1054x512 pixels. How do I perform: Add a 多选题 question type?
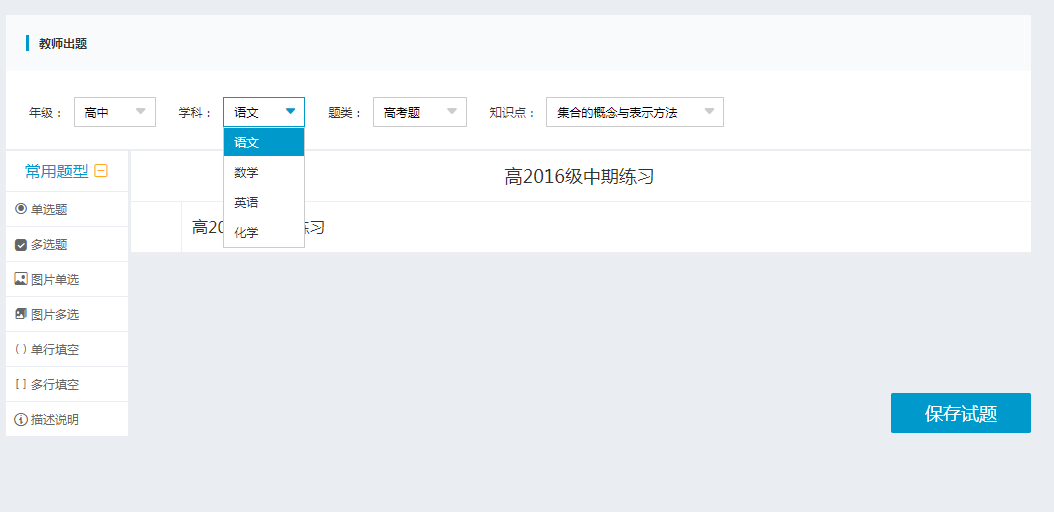pos(67,245)
